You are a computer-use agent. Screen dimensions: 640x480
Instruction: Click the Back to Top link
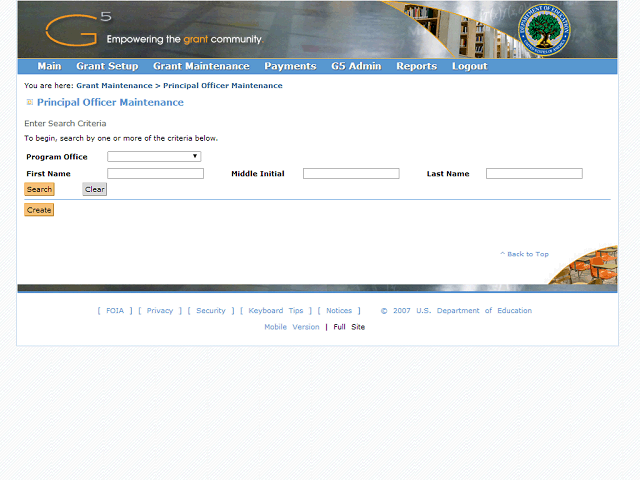point(524,254)
